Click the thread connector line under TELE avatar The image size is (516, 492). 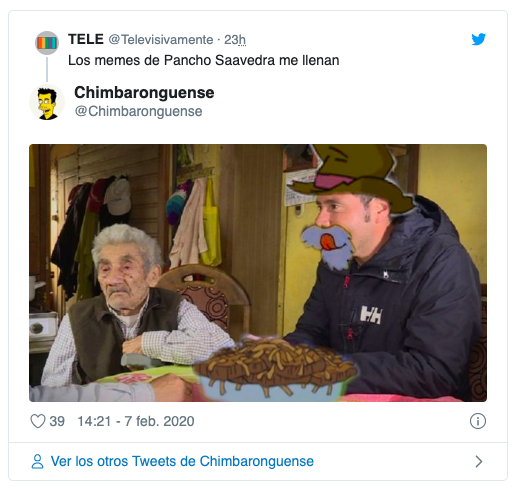coord(47,69)
